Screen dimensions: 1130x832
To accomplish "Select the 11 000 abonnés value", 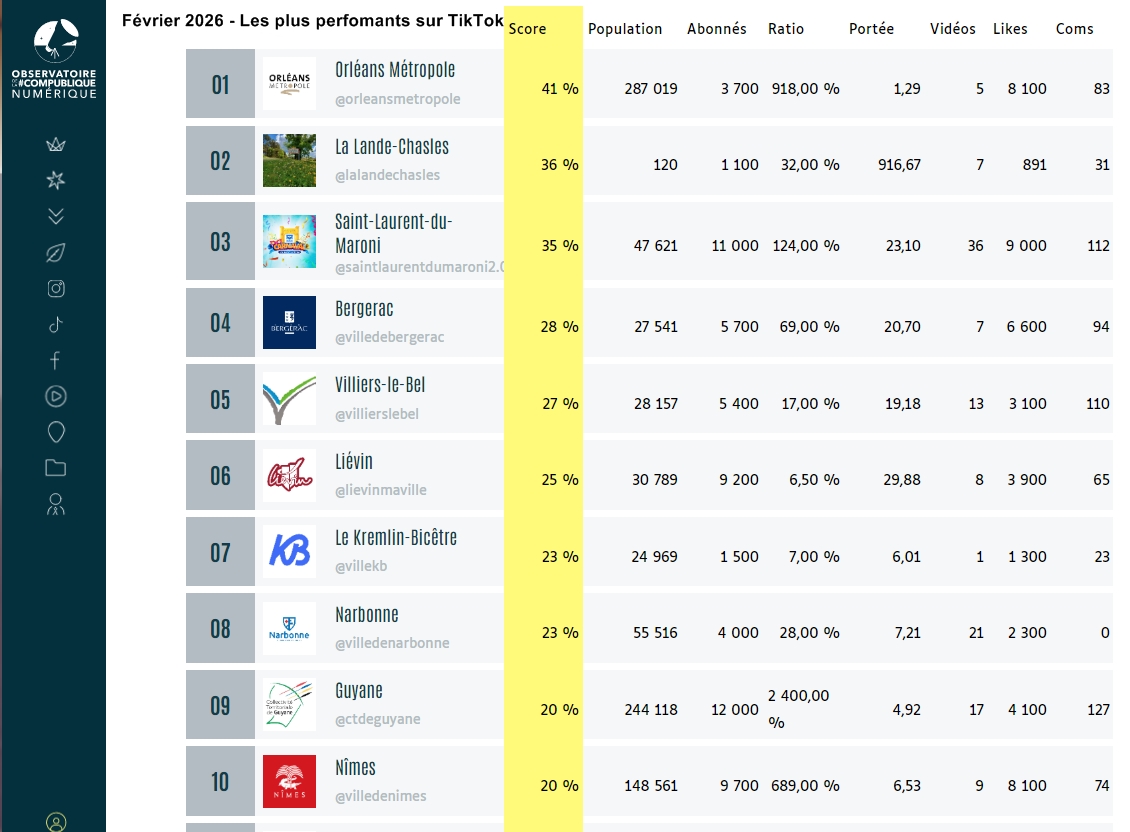I will click(735, 246).
